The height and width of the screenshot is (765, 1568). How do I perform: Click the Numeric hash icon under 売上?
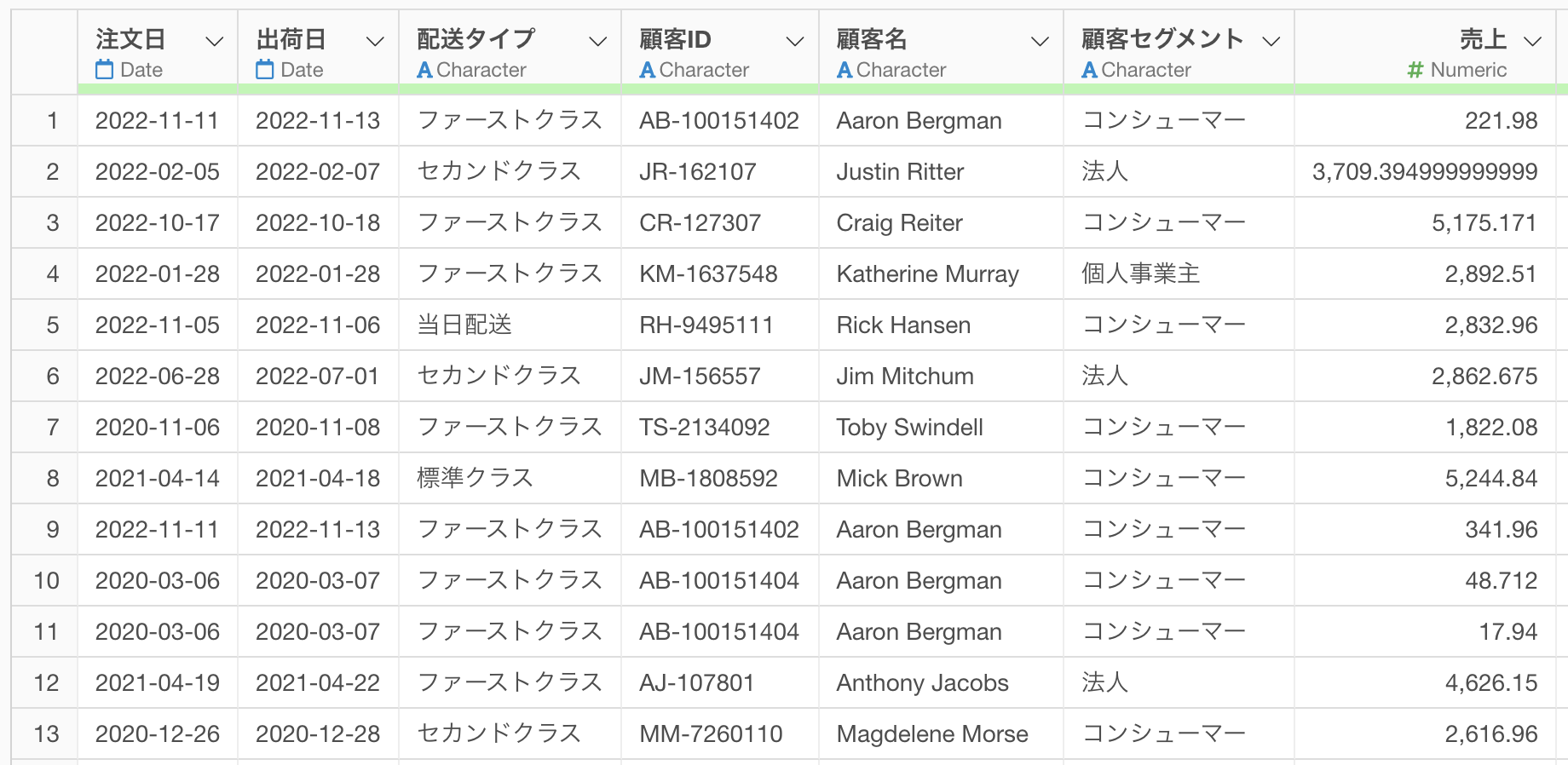[1415, 70]
